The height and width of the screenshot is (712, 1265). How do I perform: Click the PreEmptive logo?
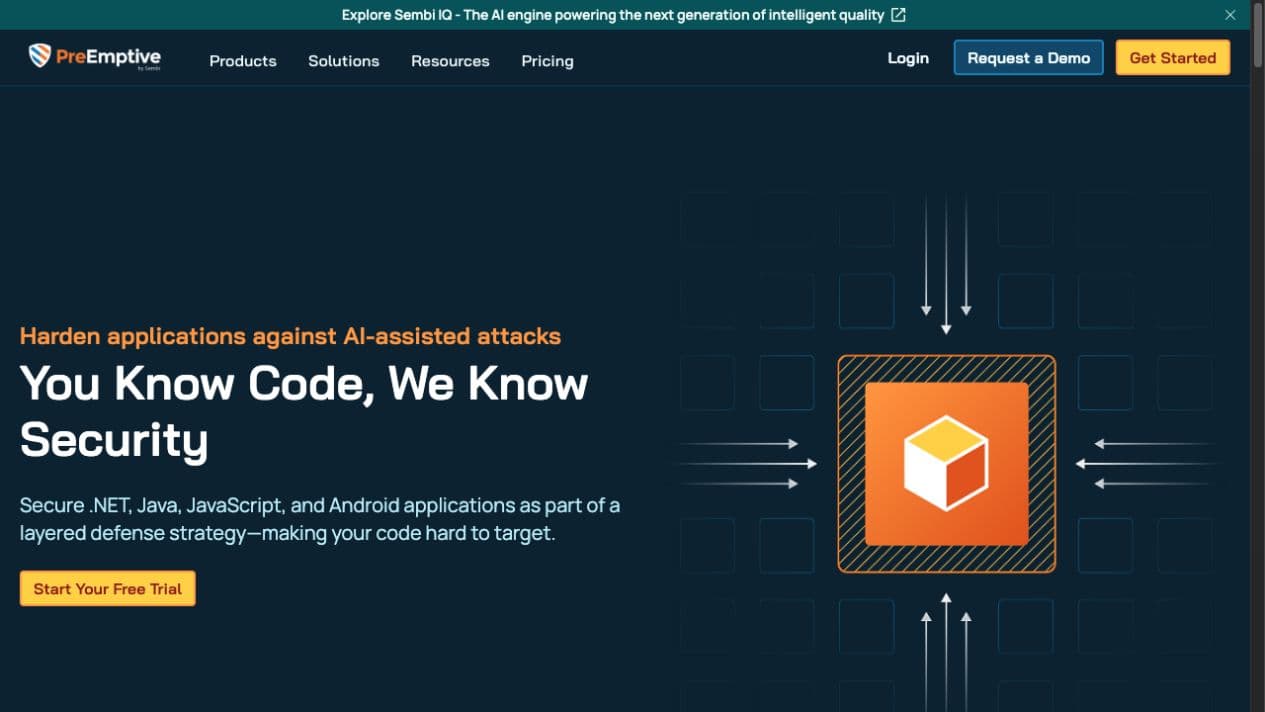95,58
